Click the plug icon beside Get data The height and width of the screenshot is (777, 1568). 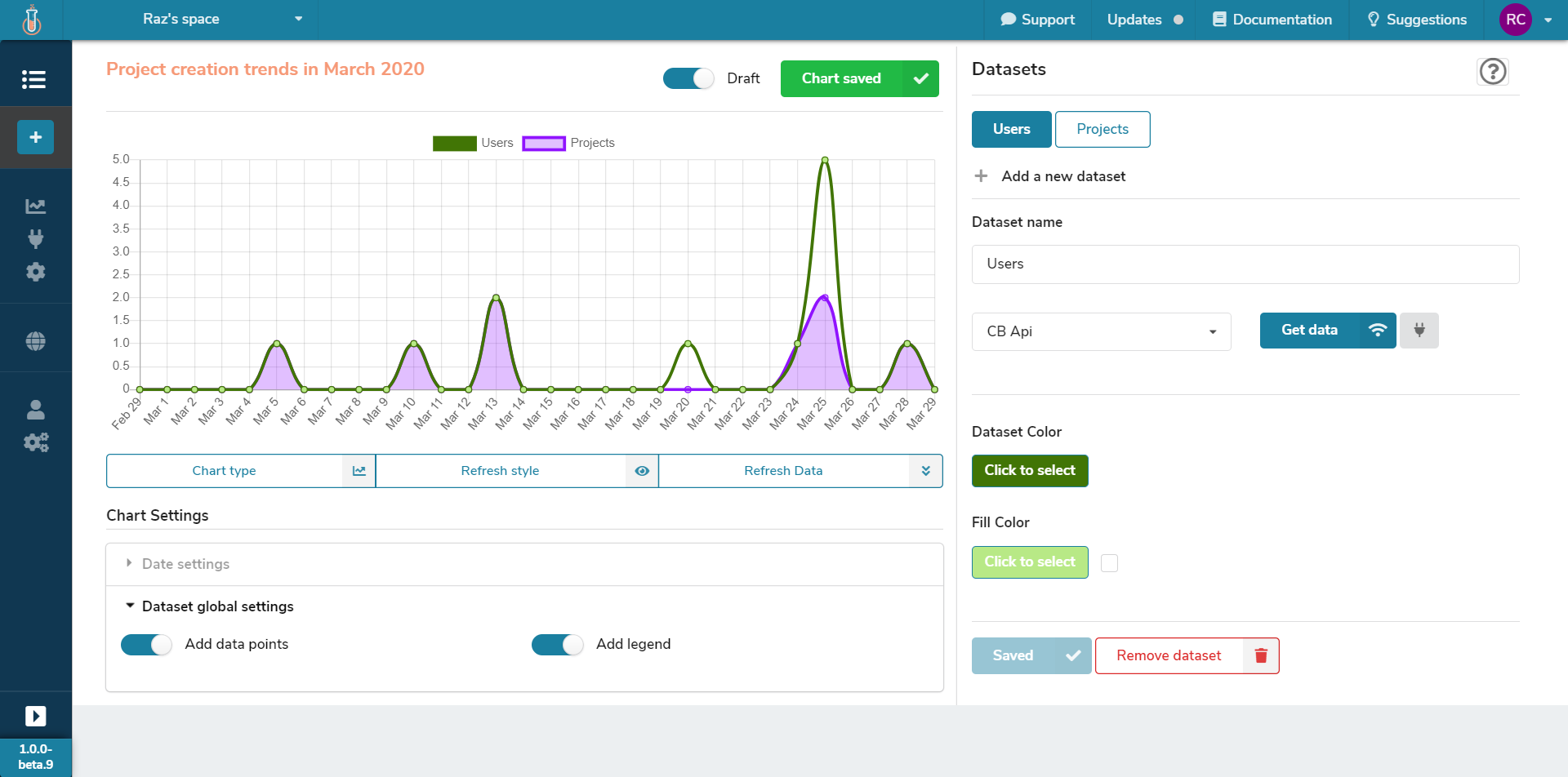(x=1419, y=331)
